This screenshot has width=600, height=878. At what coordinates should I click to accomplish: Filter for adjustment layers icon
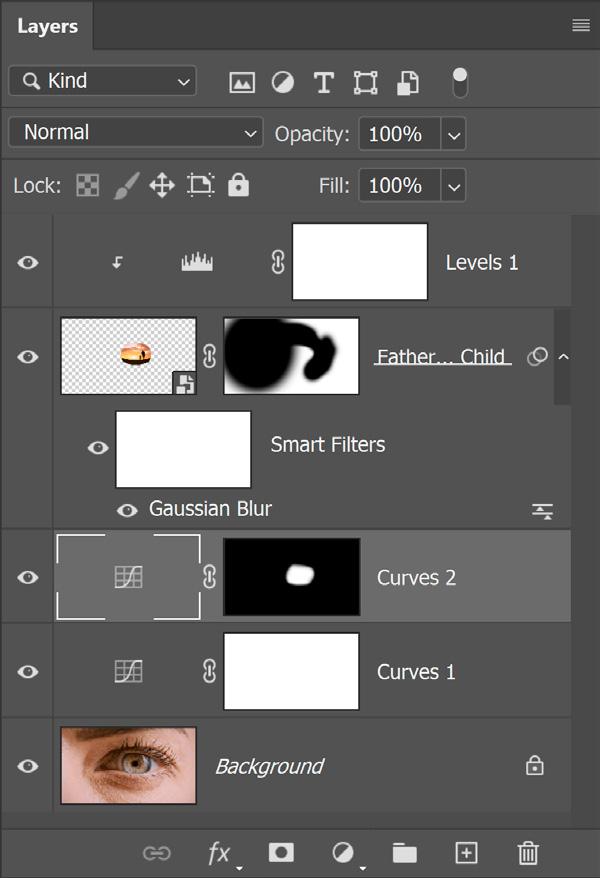283,82
